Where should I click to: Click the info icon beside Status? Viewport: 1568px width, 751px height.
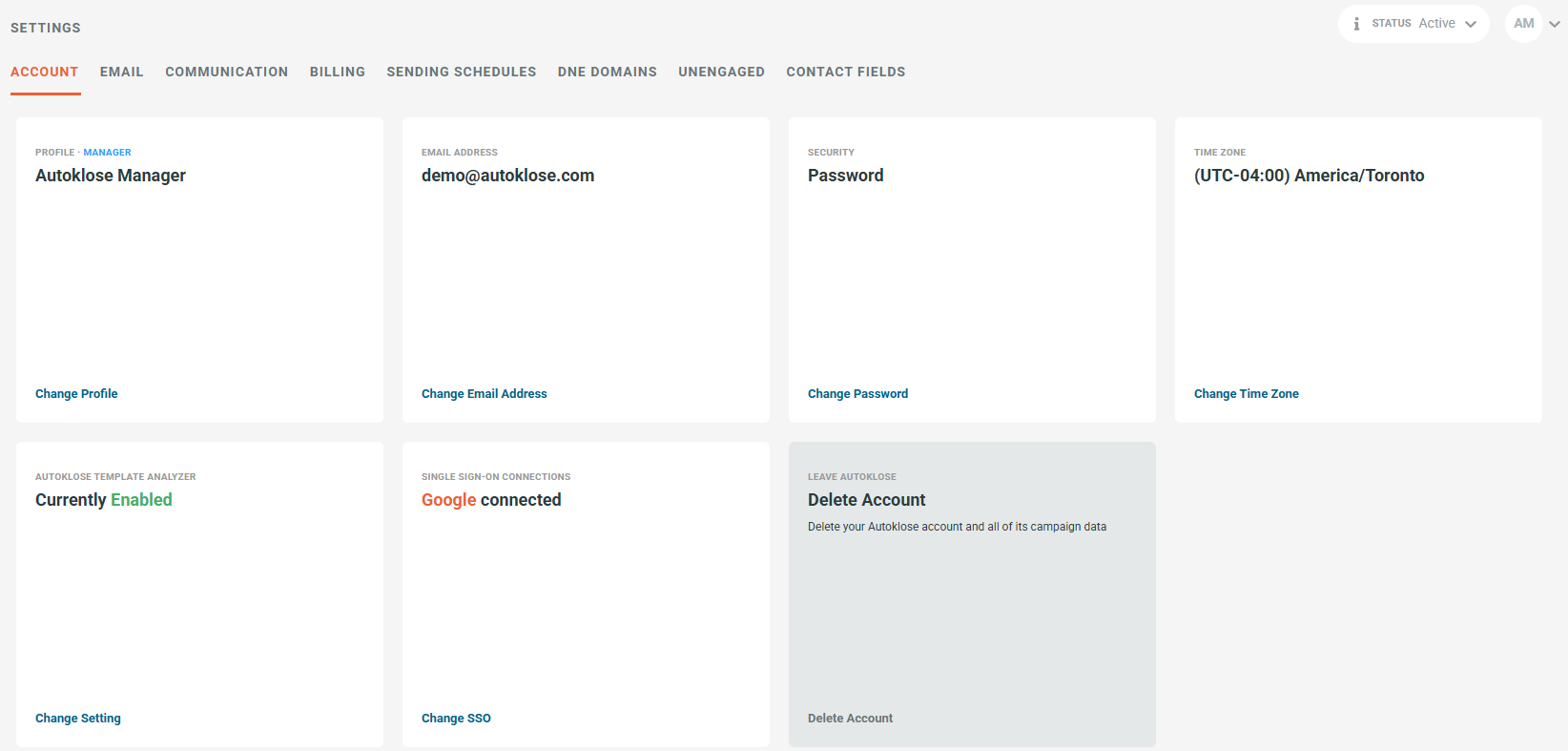tap(1356, 24)
